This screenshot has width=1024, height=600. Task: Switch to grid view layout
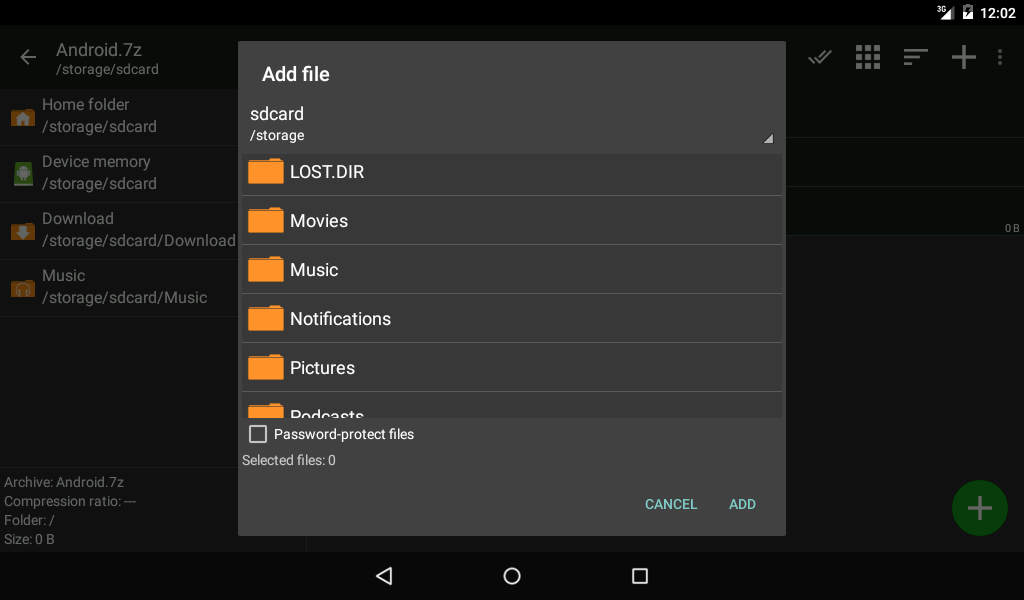(x=867, y=57)
